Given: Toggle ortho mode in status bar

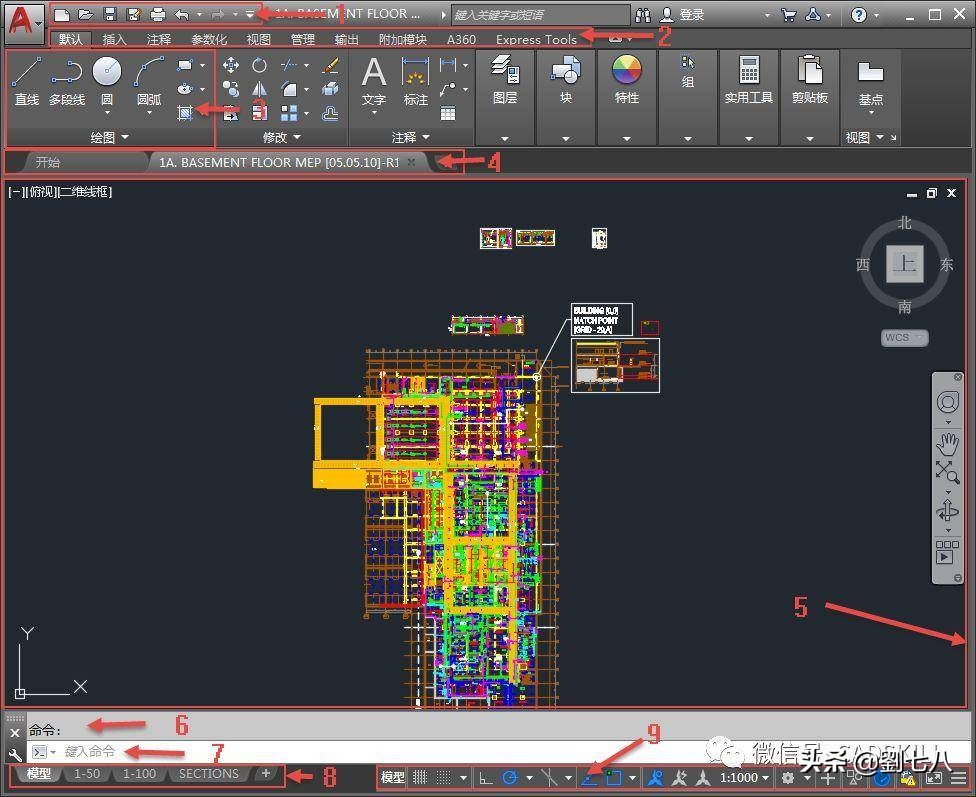Looking at the screenshot, I should point(484,777).
